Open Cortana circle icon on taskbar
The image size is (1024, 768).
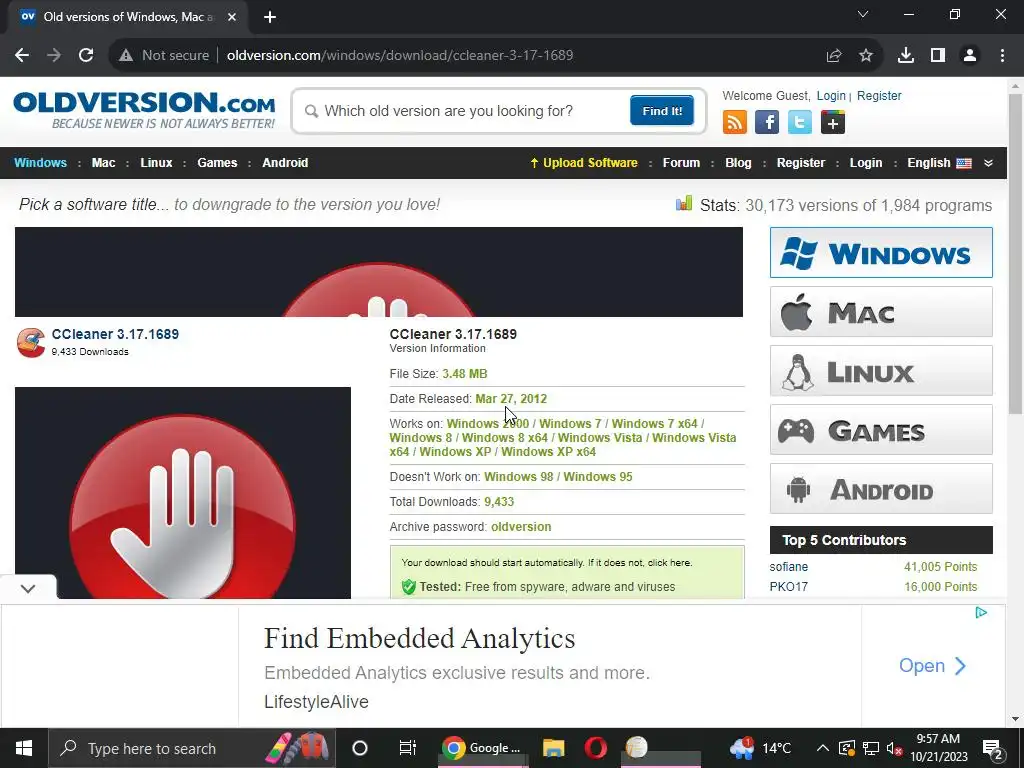(x=360, y=748)
